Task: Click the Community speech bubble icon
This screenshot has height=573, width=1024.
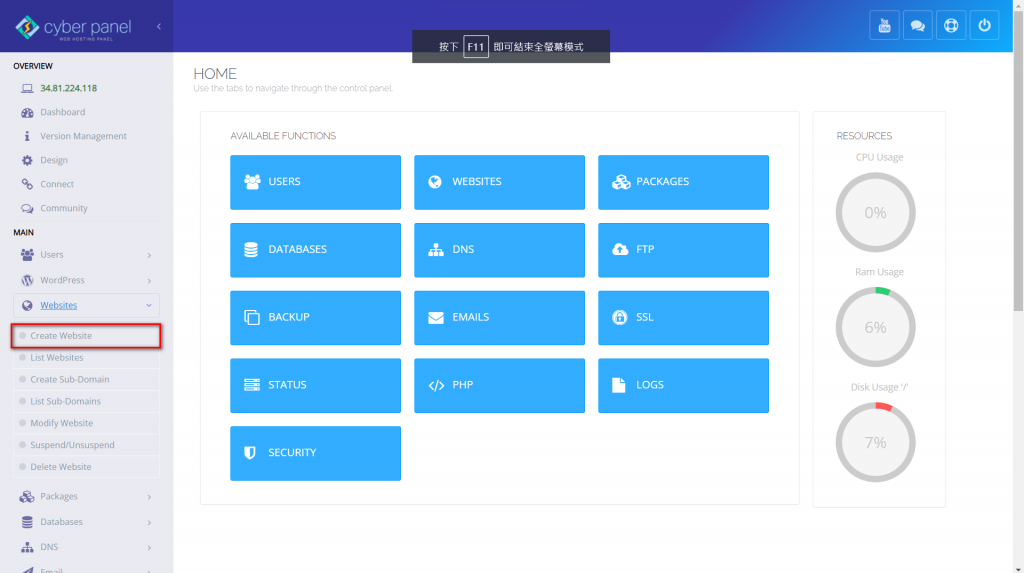Action: pyautogui.click(x=27, y=208)
